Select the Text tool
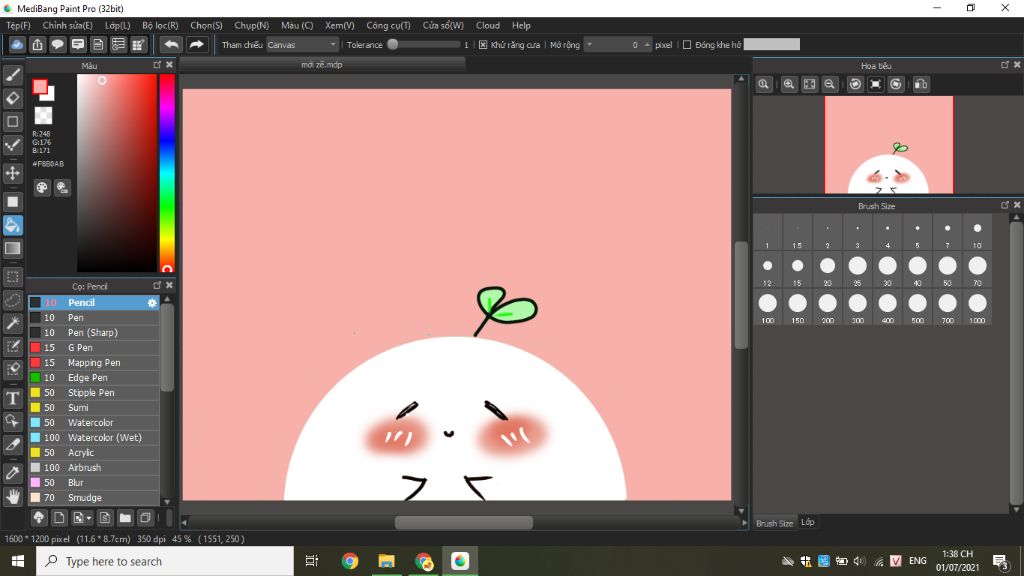 [x=12, y=398]
